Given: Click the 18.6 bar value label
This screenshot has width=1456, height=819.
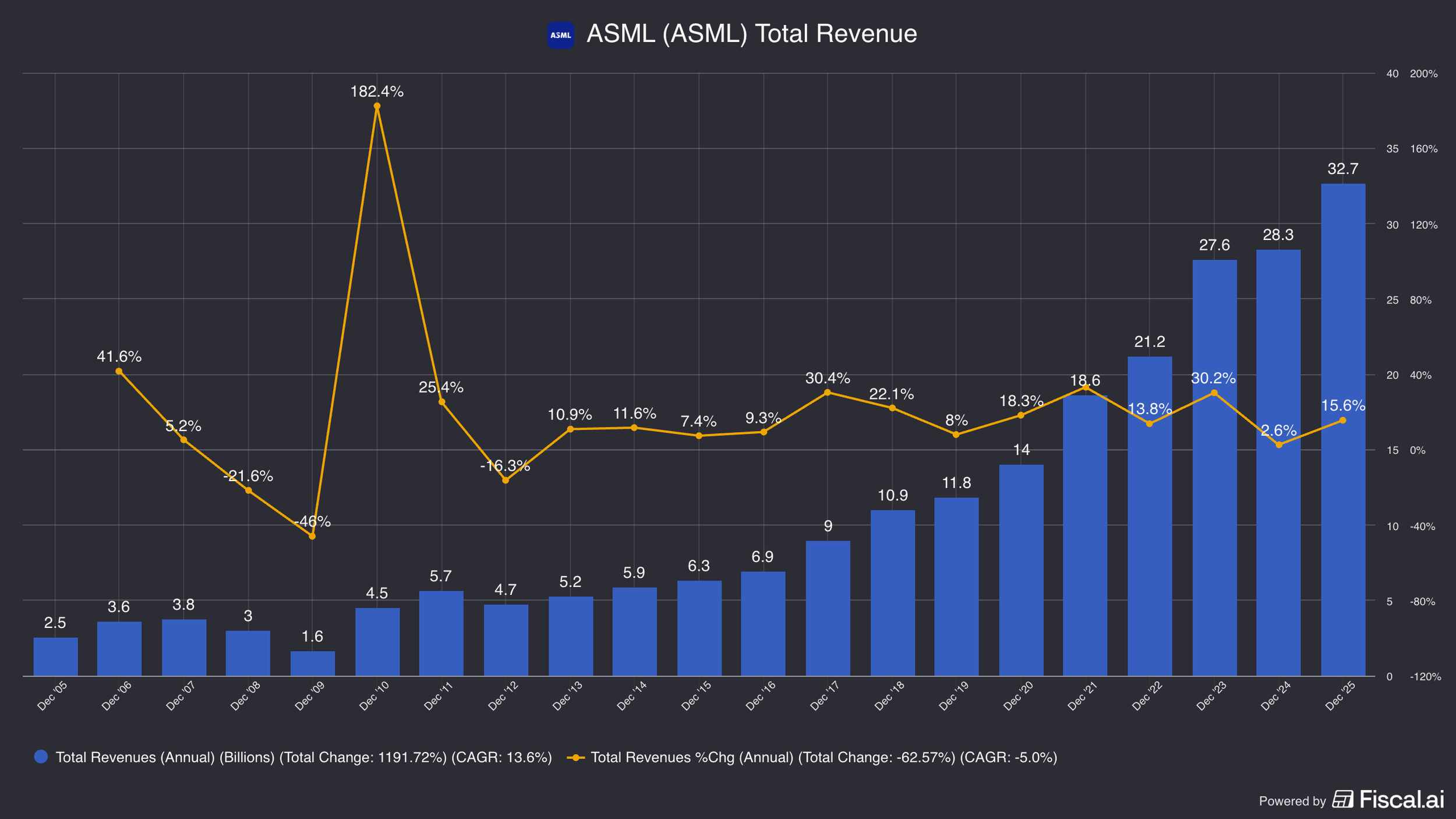Looking at the screenshot, I should pos(1085,380).
